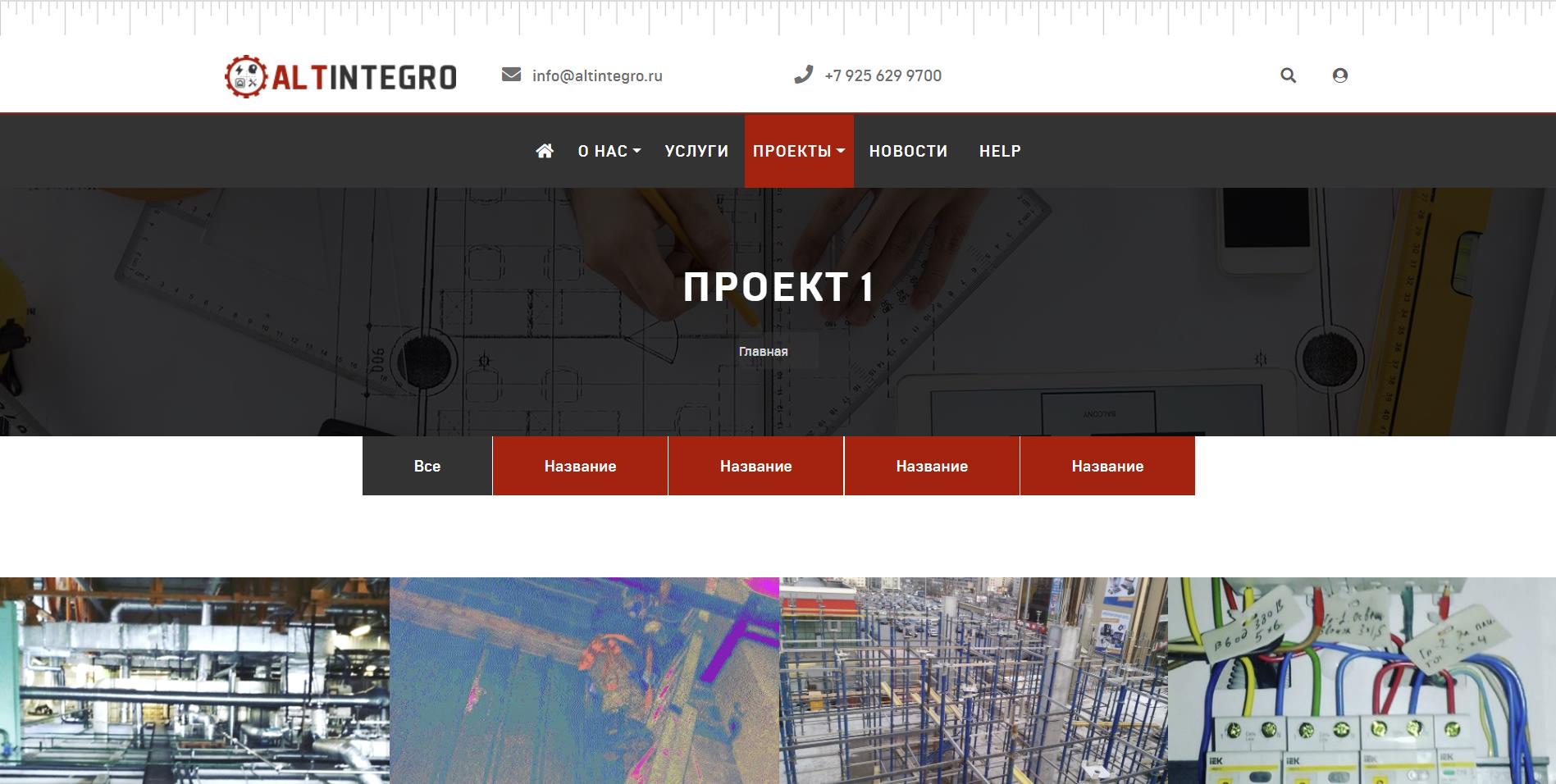Viewport: 1556px width, 784px height.
Task: Expand the О НАС dropdown menu
Action: pyautogui.click(x=609, y=151)
